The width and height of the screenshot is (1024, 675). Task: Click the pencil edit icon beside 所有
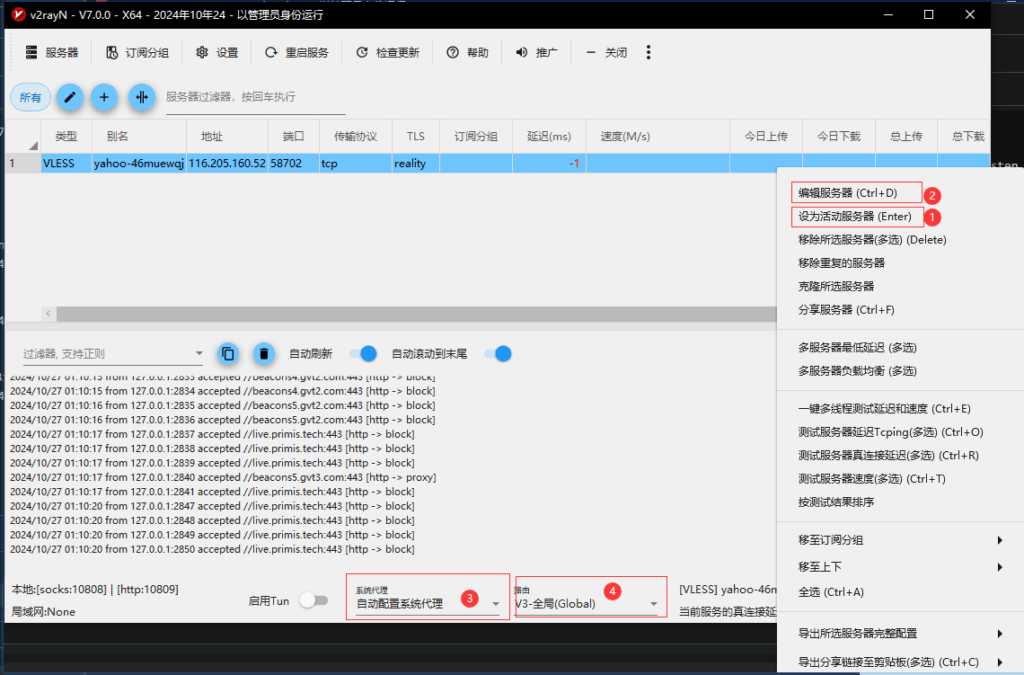[69, 97]
